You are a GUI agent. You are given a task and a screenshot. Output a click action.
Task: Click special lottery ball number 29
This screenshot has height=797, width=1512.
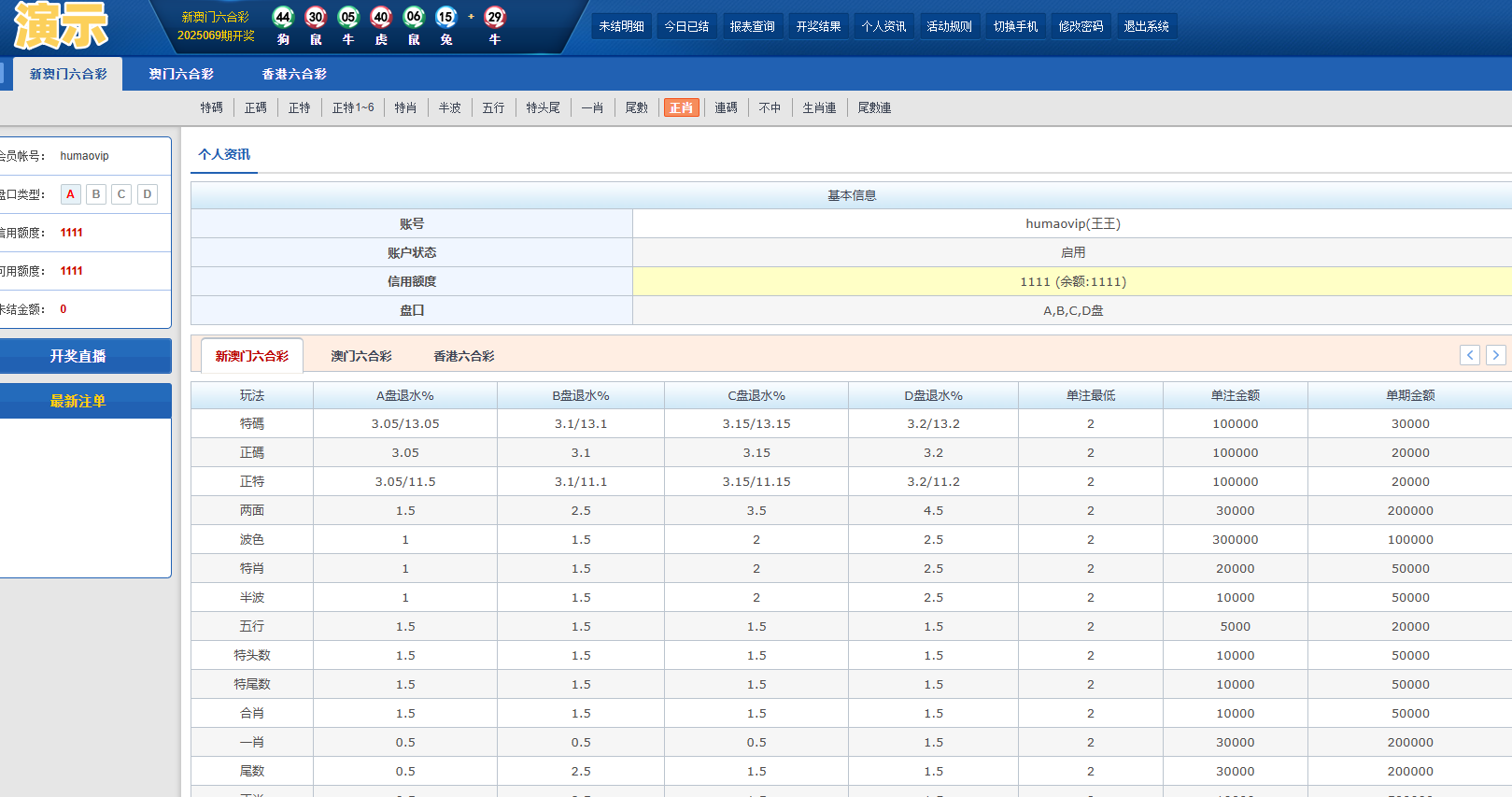[495, 17]
